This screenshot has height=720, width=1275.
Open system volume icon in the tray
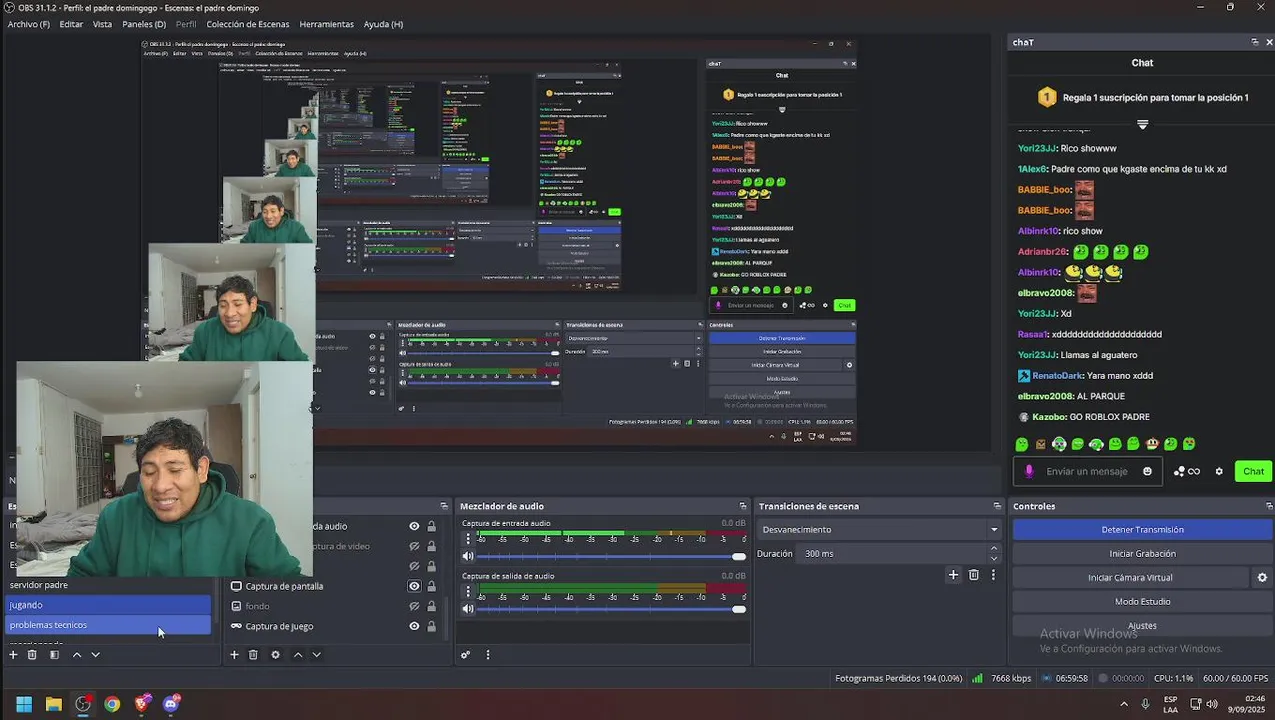click(x=1212, y=704)
